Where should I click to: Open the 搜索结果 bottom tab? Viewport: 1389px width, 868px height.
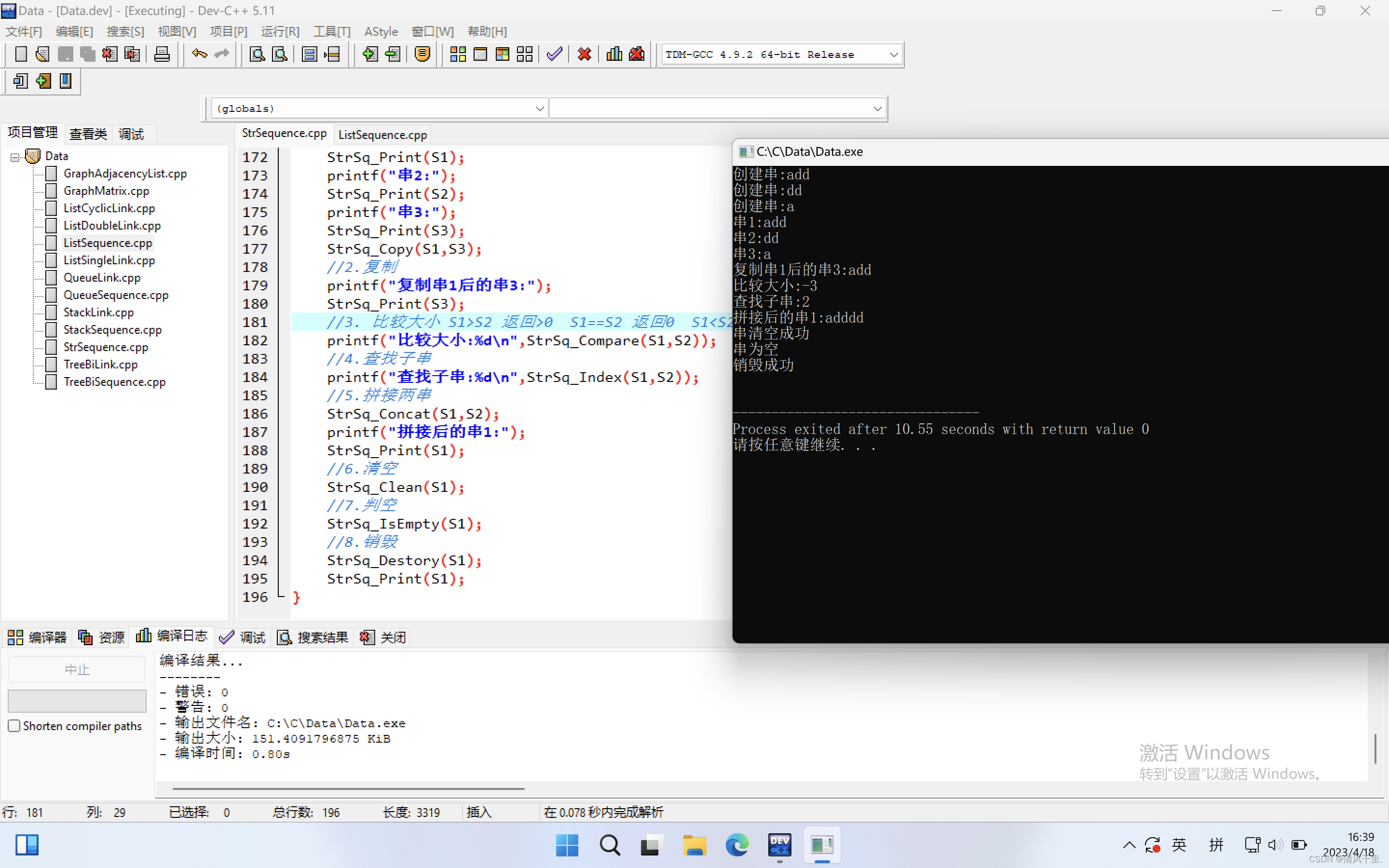pyautogui.click(x=313, y=637)
